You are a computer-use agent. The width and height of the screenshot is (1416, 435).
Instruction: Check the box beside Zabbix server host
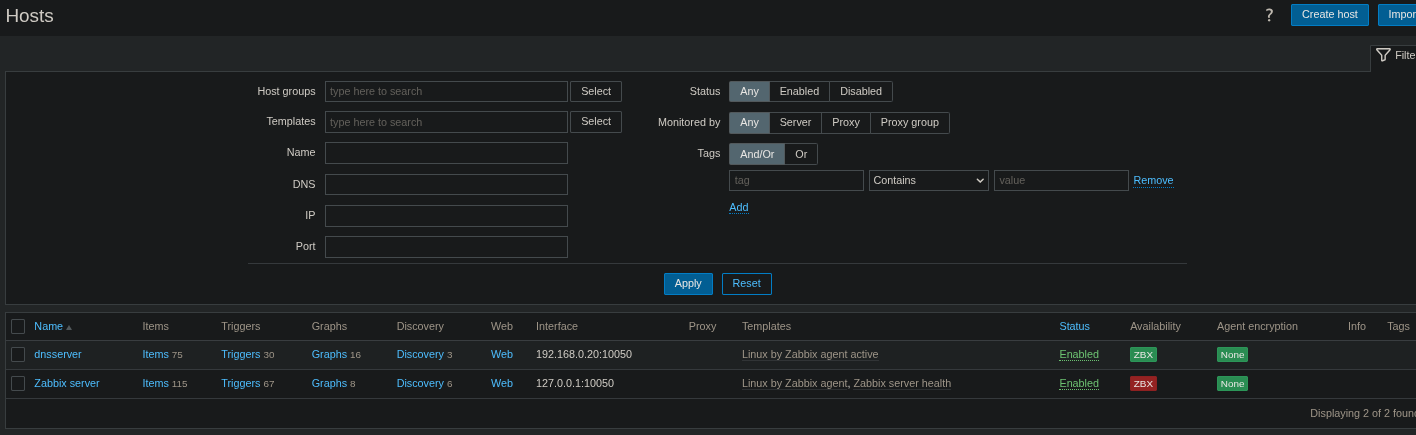point(18,383)
